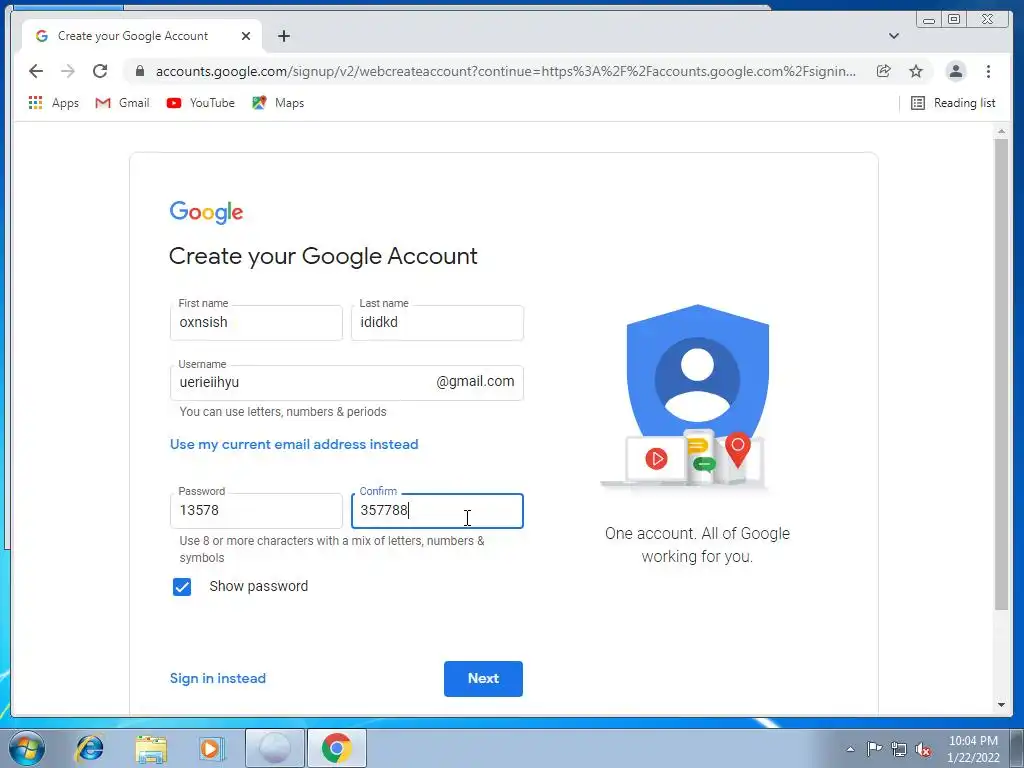The width and height of the screenshot is (1024, 768).
Task: Launch Internet Explorer from the taskbar
Action: pyautogui.click(x=89, y=748)
